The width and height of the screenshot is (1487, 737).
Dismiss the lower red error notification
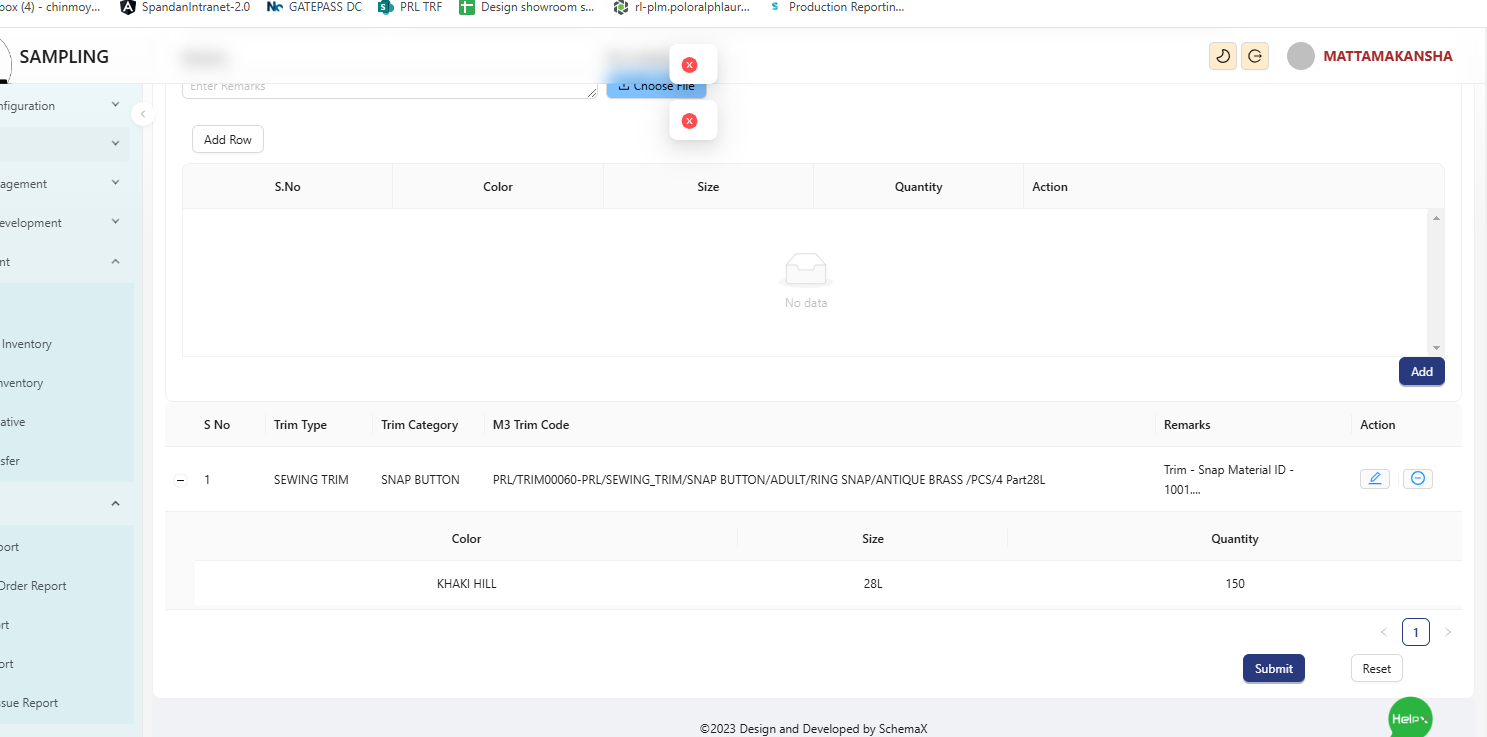[x=689, y=121]
